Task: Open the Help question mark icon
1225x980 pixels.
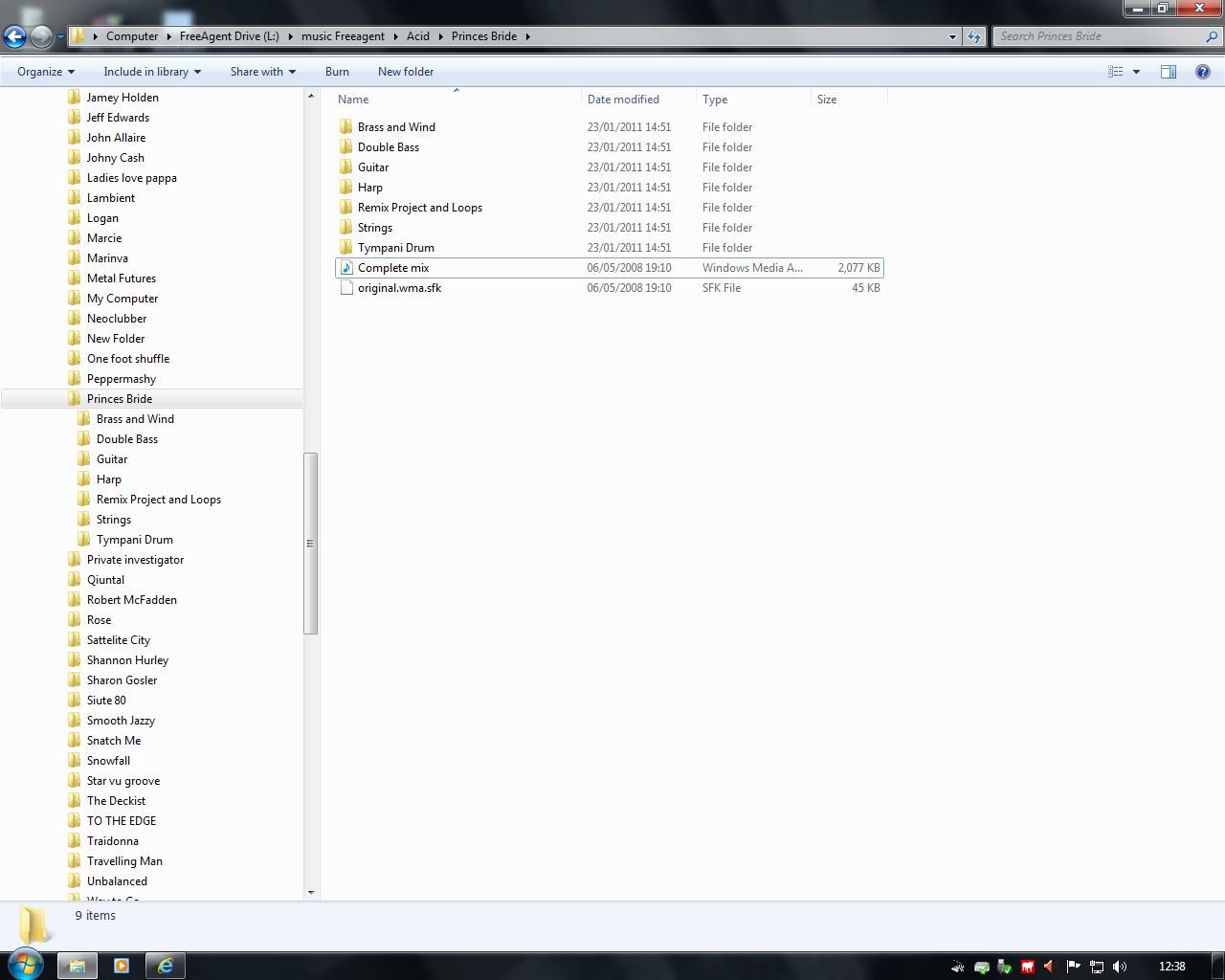Action: (1202, 72)
